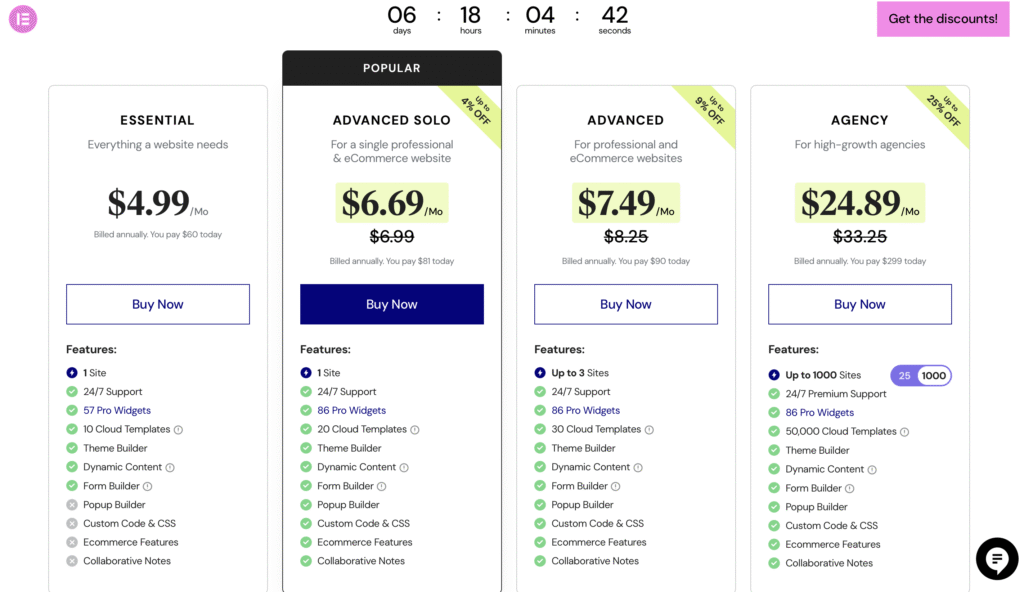Click info icon beside Advanced plan's Form Builder
The image size is (1024, 592).
[x=617, y=486]
